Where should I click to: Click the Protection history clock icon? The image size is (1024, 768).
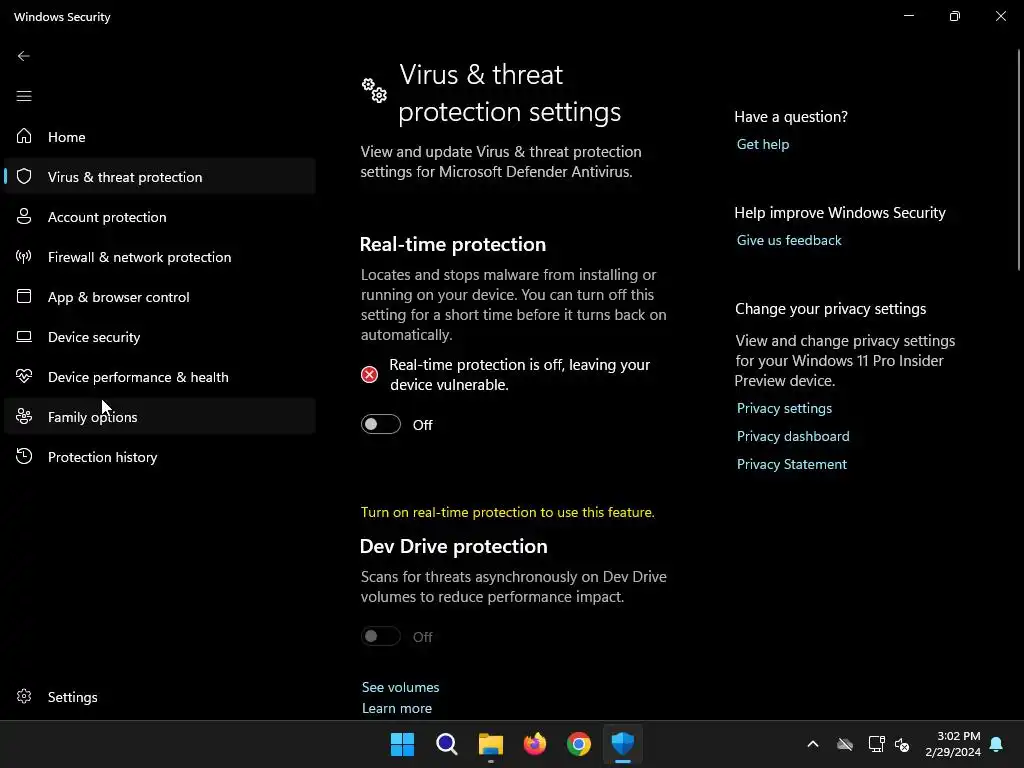pyautogui.click(x=24, y=456)
